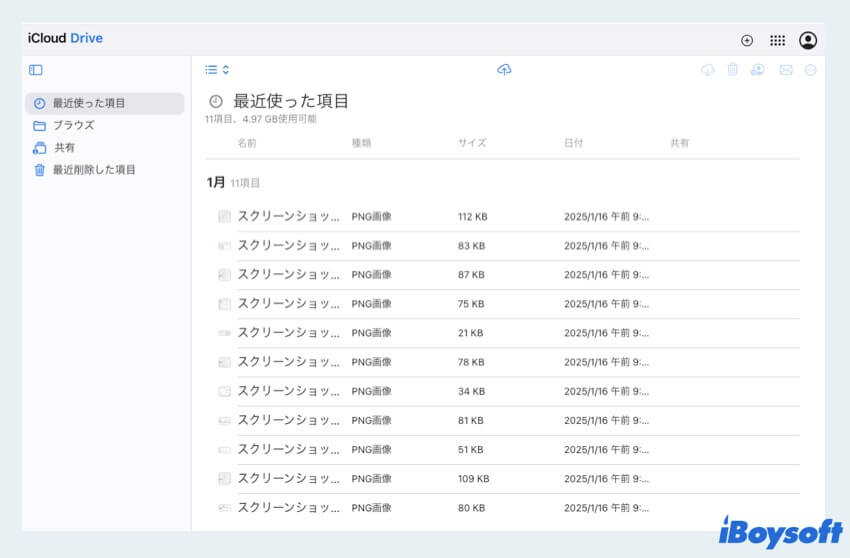
Task: Sort by the サイズ column header
Action: (x=472, y=143)
